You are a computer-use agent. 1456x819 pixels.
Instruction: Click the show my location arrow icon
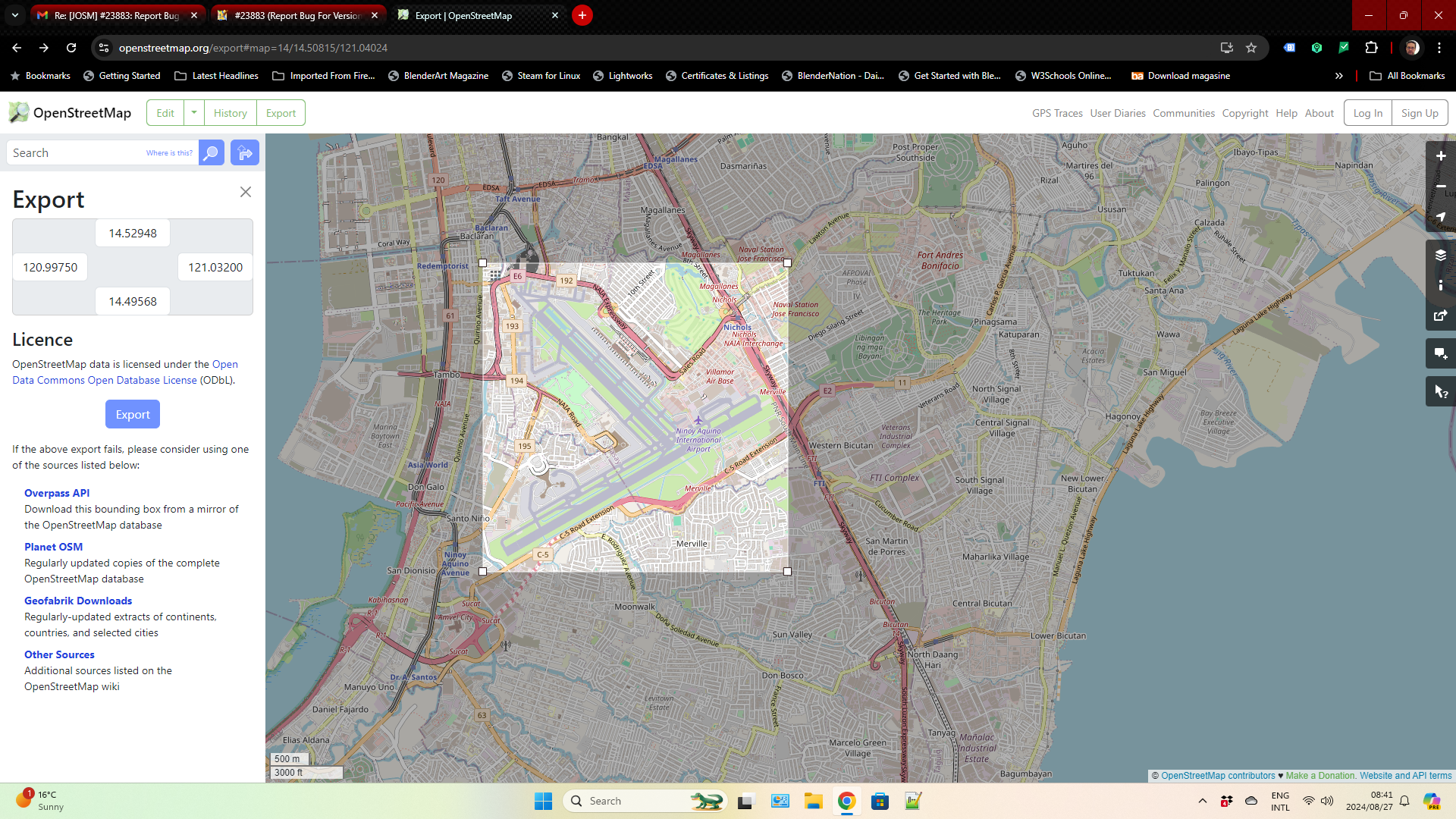pyautogui.click(x=1440, y=217)
